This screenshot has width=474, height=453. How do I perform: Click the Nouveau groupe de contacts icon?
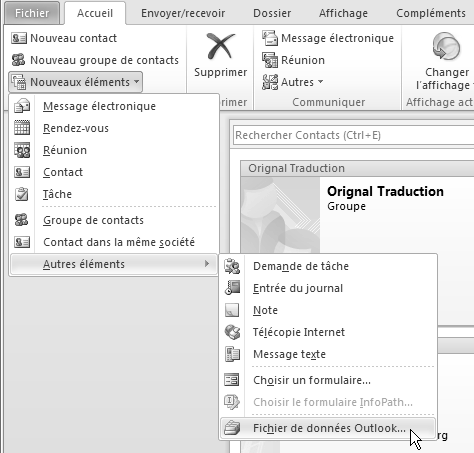pos(19,60)
